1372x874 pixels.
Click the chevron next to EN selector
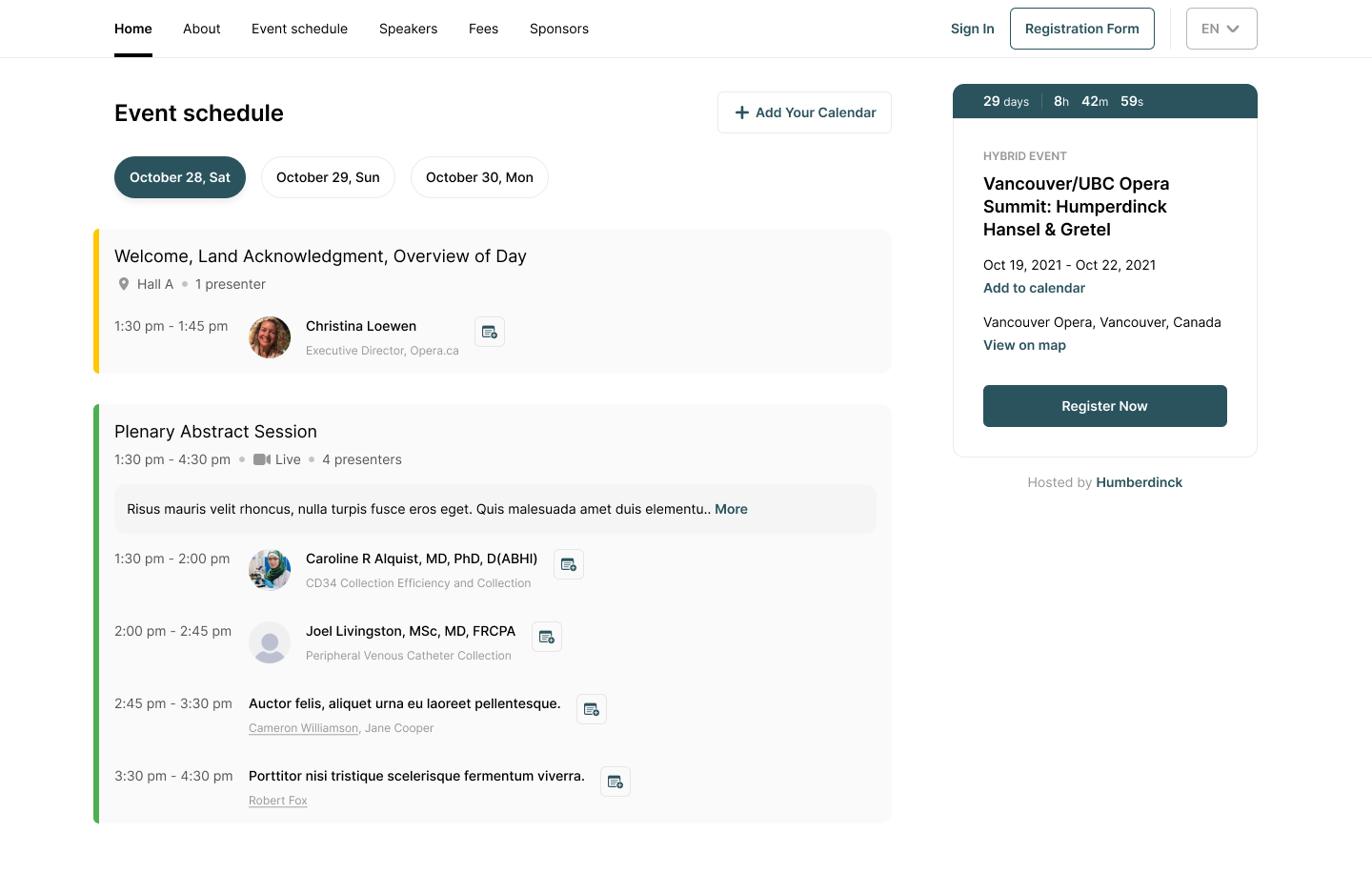pyautogui.click(x=1234, y=29)
